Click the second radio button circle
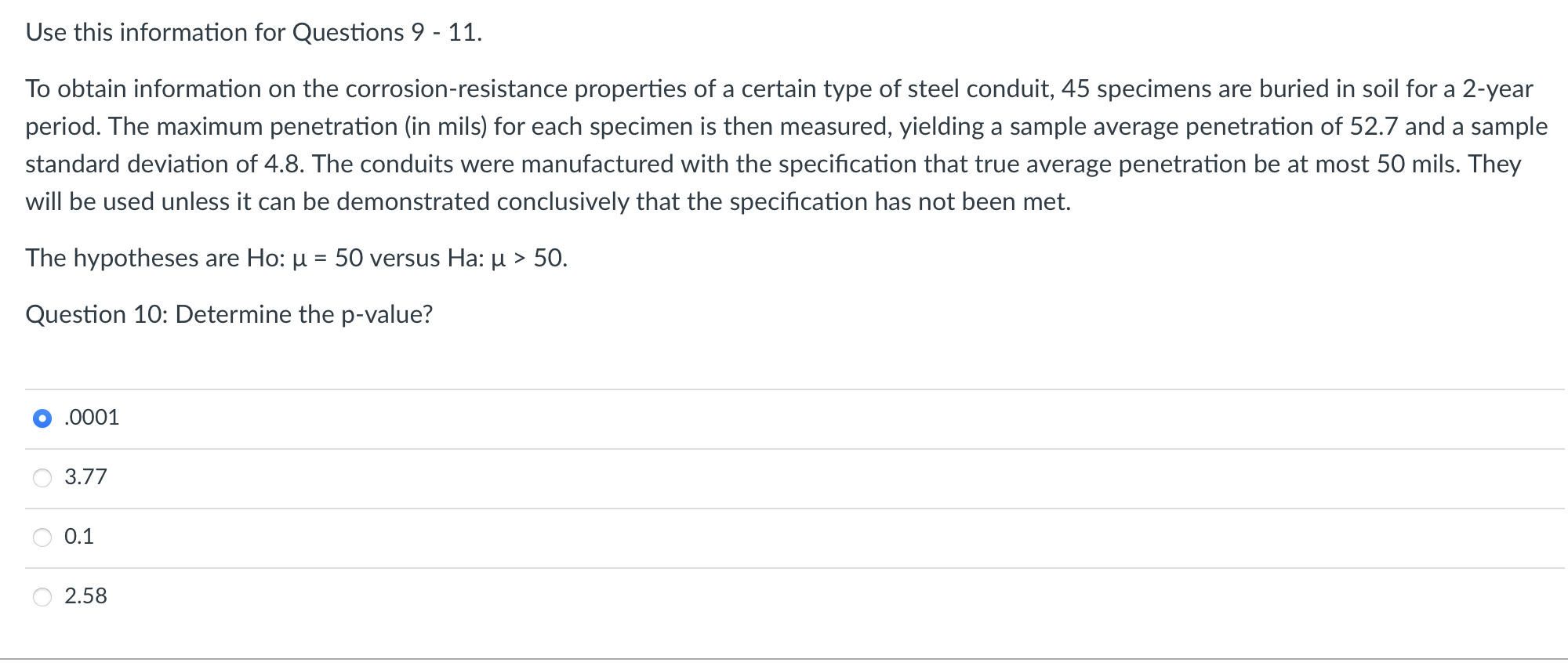Image resolution: width=1568 pixels, height=666 pixels. point(44,478)
